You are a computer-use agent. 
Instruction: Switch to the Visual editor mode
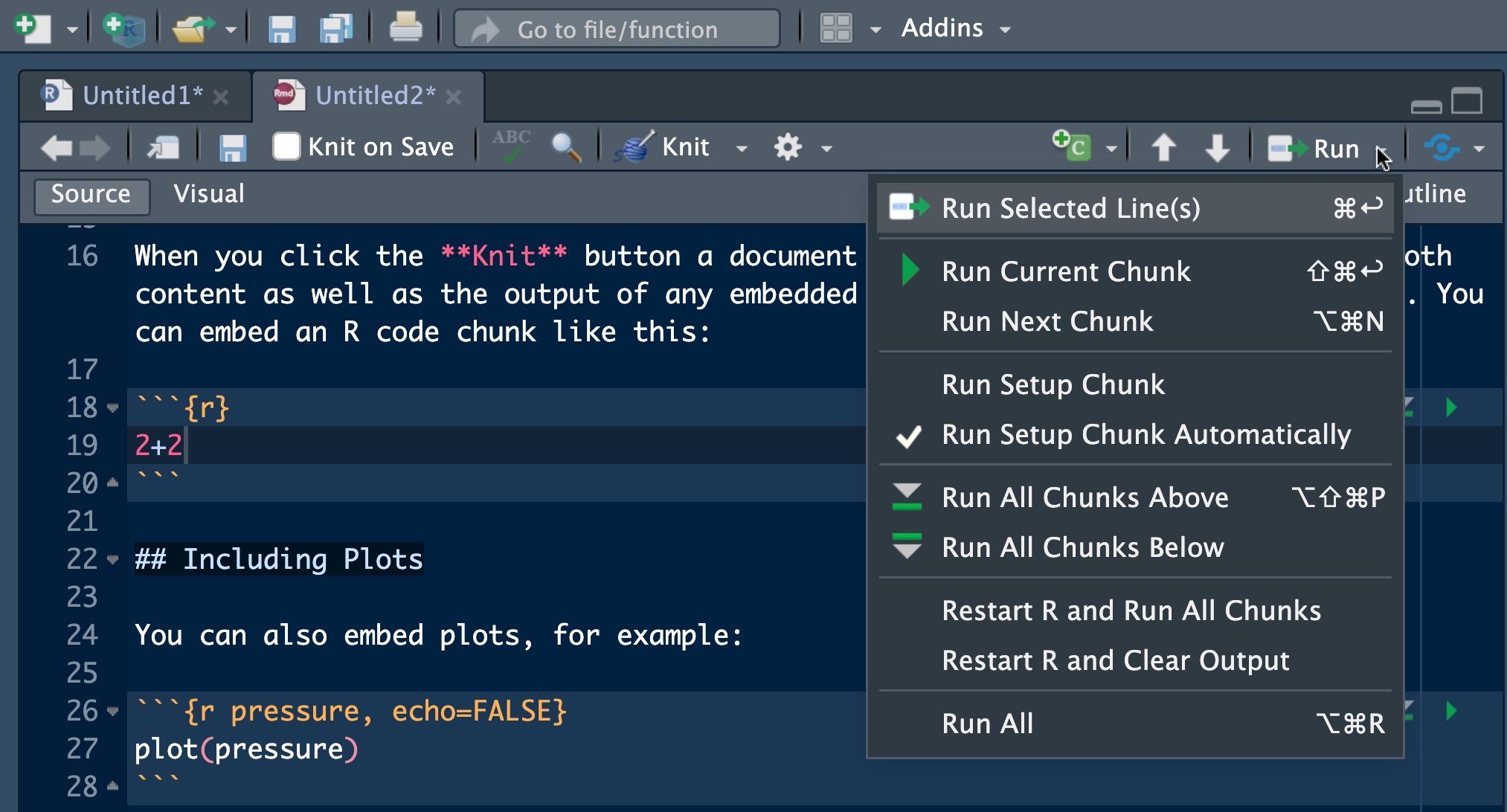(x=208, y=195)
